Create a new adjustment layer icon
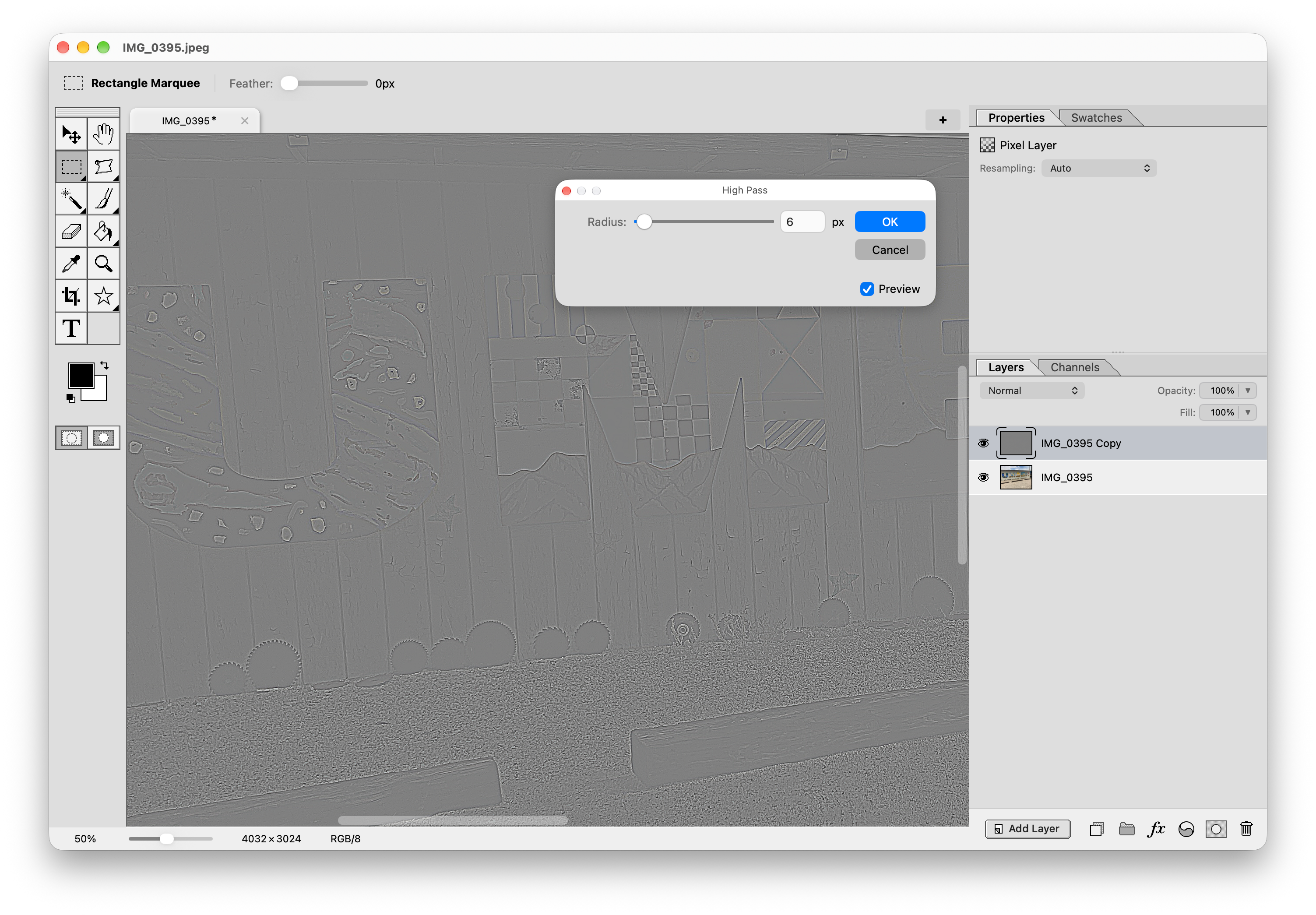 coord(1186,829)
